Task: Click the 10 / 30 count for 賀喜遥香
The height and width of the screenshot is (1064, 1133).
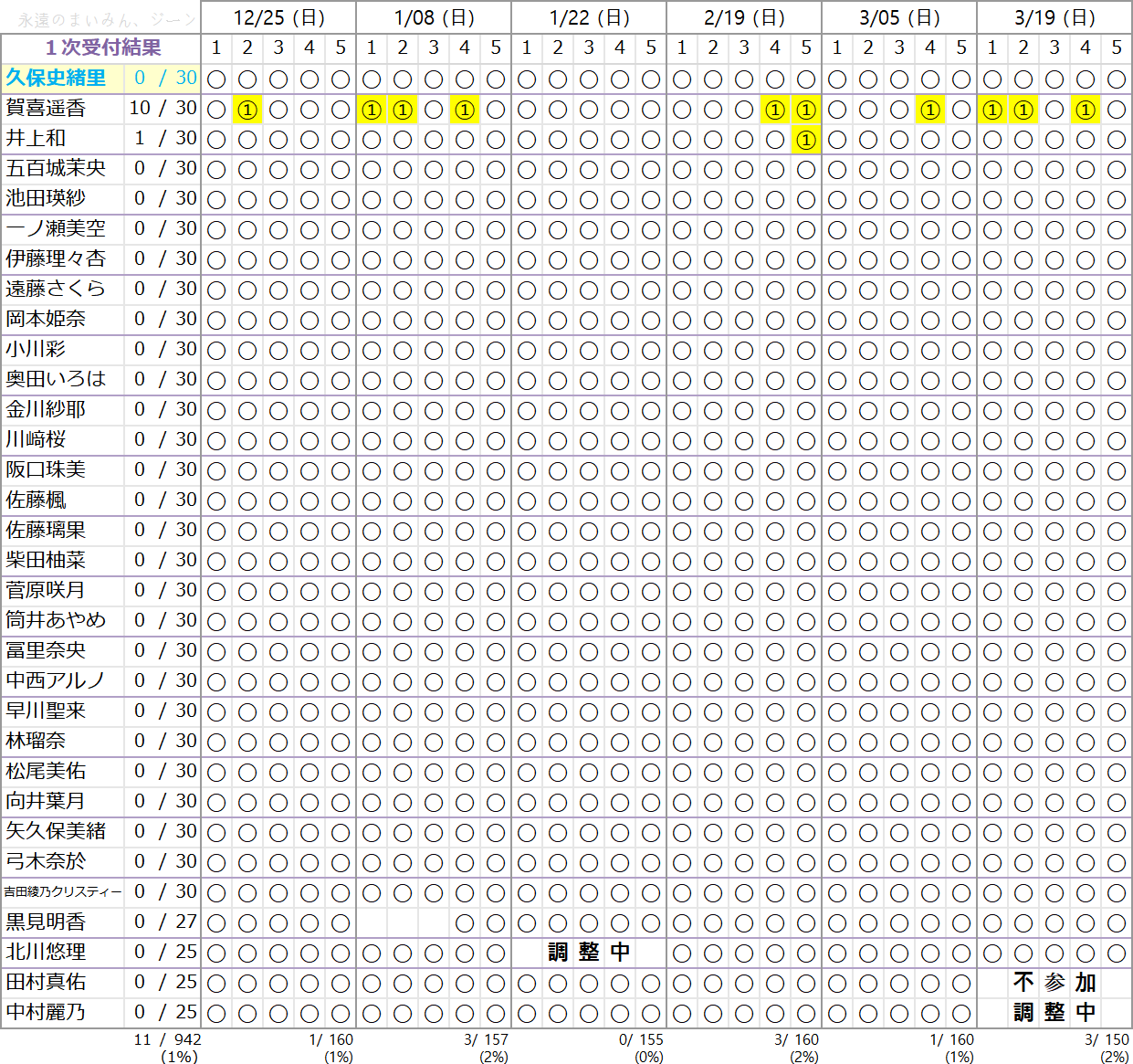Action: [x=163, y=108]
